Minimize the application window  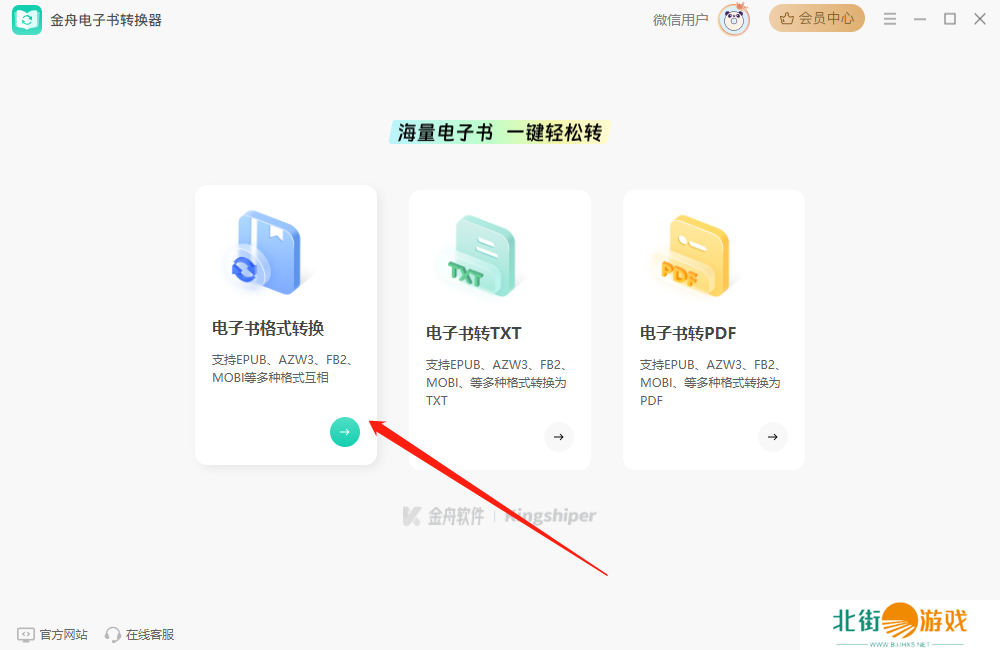pyautogui.click(x=920, y=19)
